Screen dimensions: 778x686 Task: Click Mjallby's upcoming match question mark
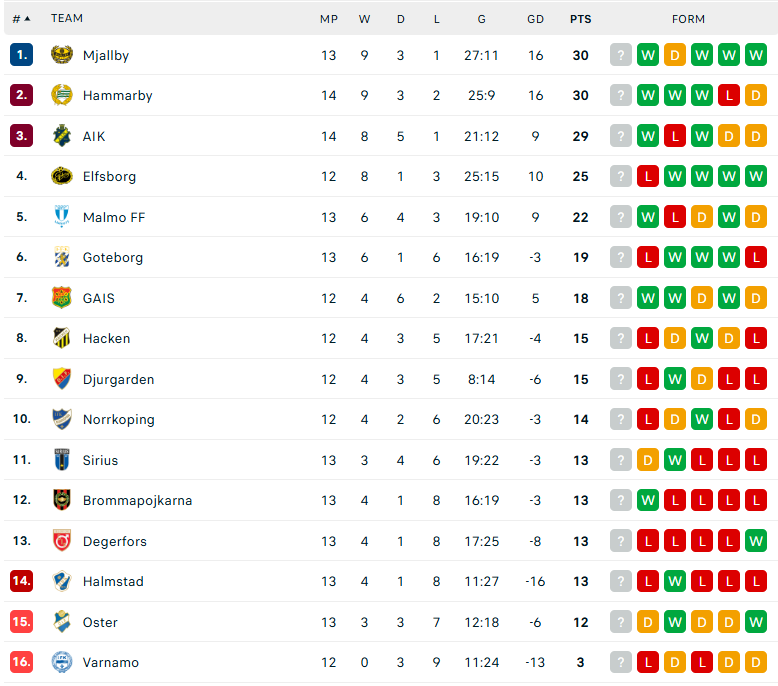[620, 55]
